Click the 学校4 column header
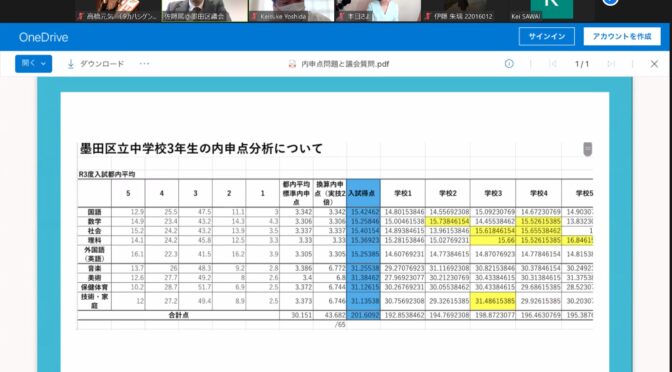This screenshot has width=672, height=372. coord(538,193)
